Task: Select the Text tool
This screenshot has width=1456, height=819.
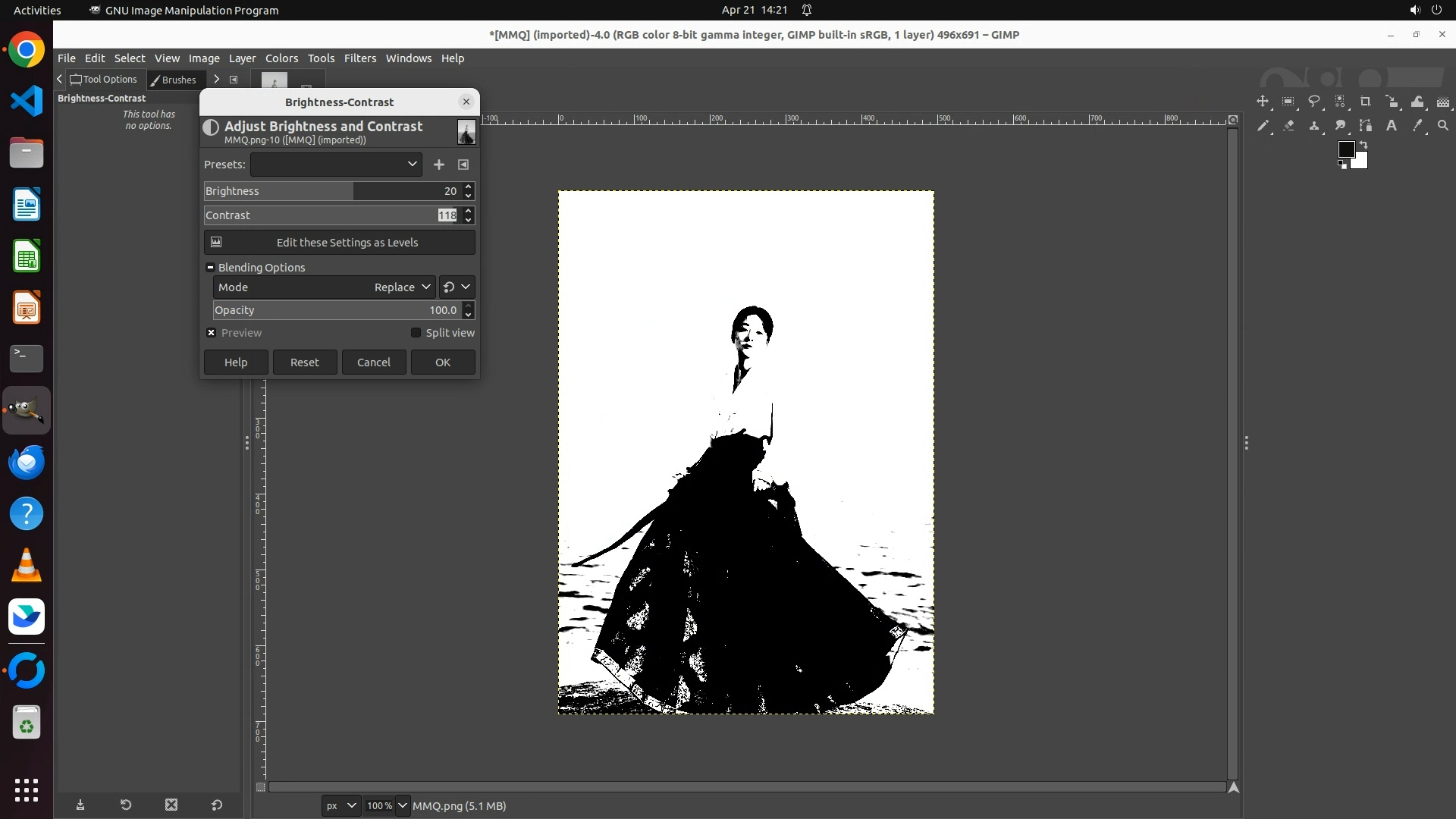Action: click(1392, 126)
